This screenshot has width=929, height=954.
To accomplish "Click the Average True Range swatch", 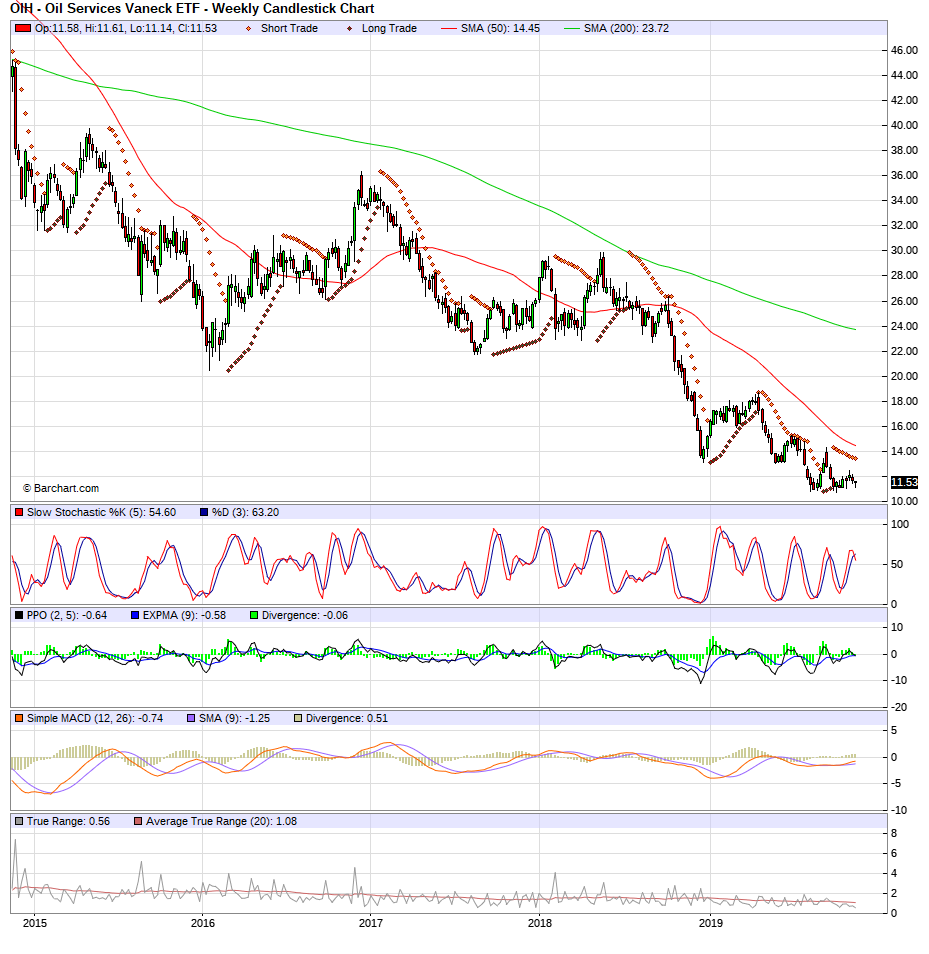I will point(138,821).
